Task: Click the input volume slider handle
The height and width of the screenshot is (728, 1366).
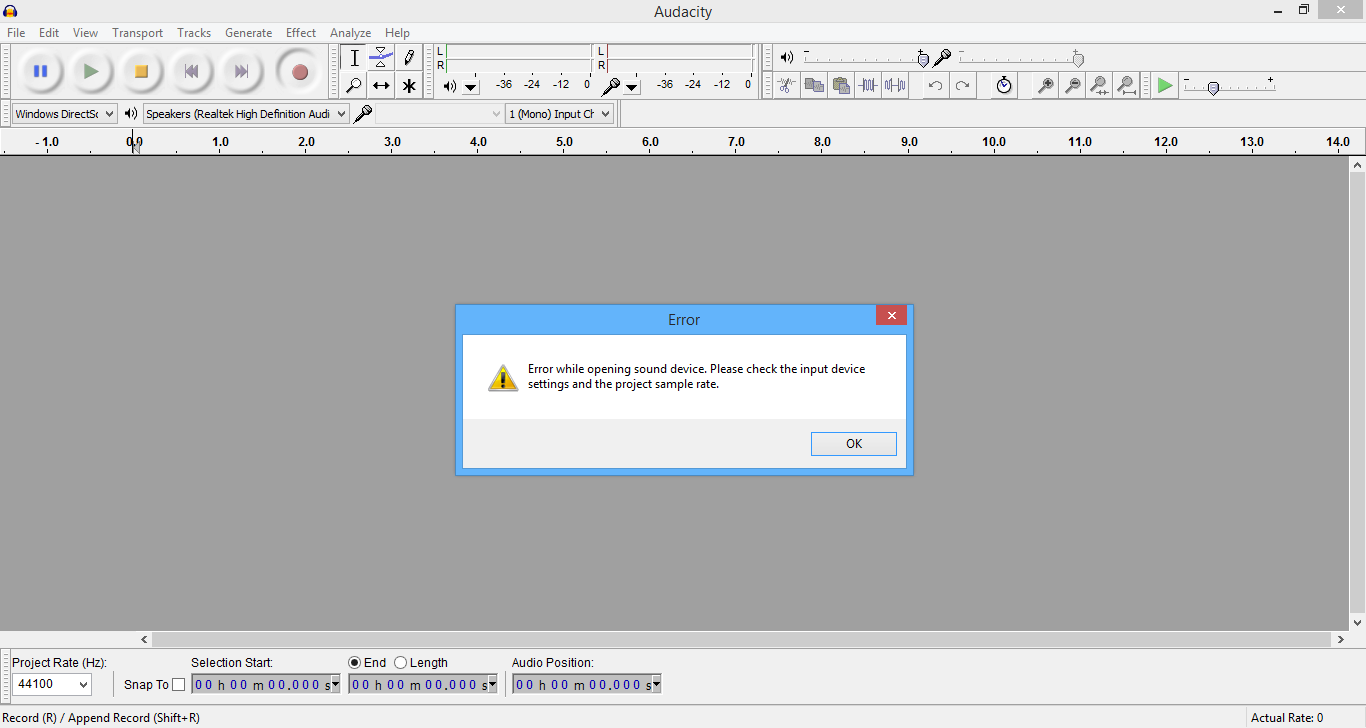Action: click(1078, 59)
